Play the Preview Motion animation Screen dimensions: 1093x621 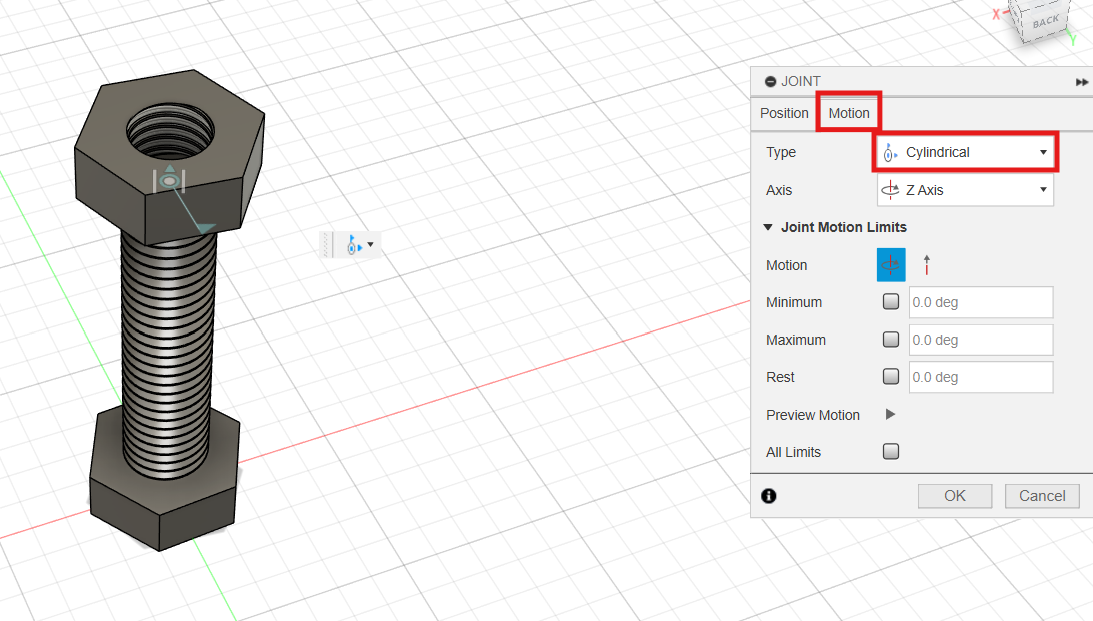(890, 415)
